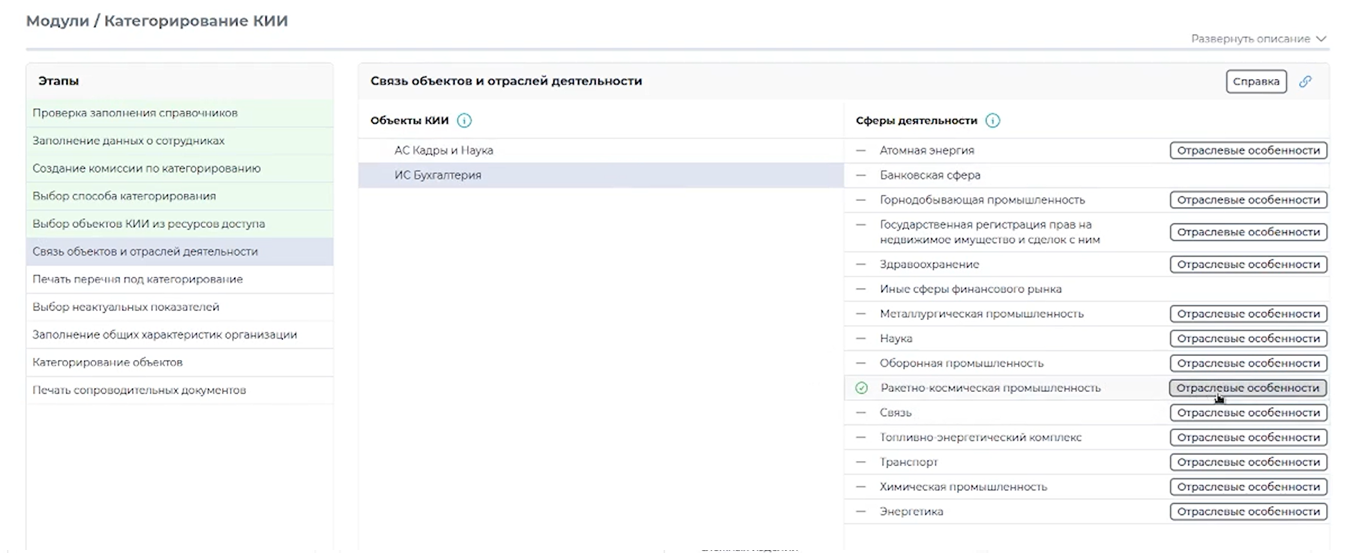Toggle dash marker for Топливно-энергетический комплекс
Image resolution: width=1345 pixels, height=553 pixels.
[x=861, y=438]
